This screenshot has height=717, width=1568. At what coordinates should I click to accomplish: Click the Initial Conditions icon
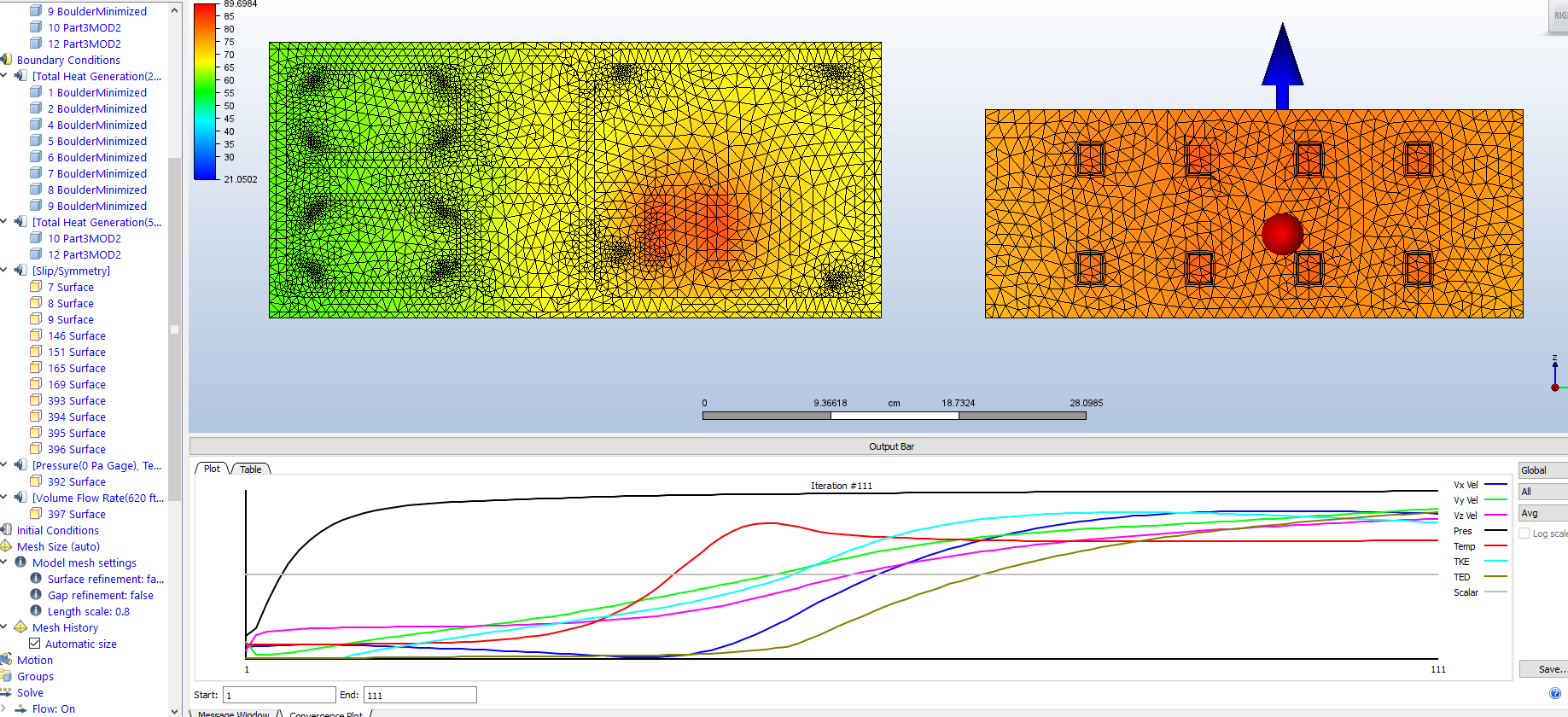6,530
